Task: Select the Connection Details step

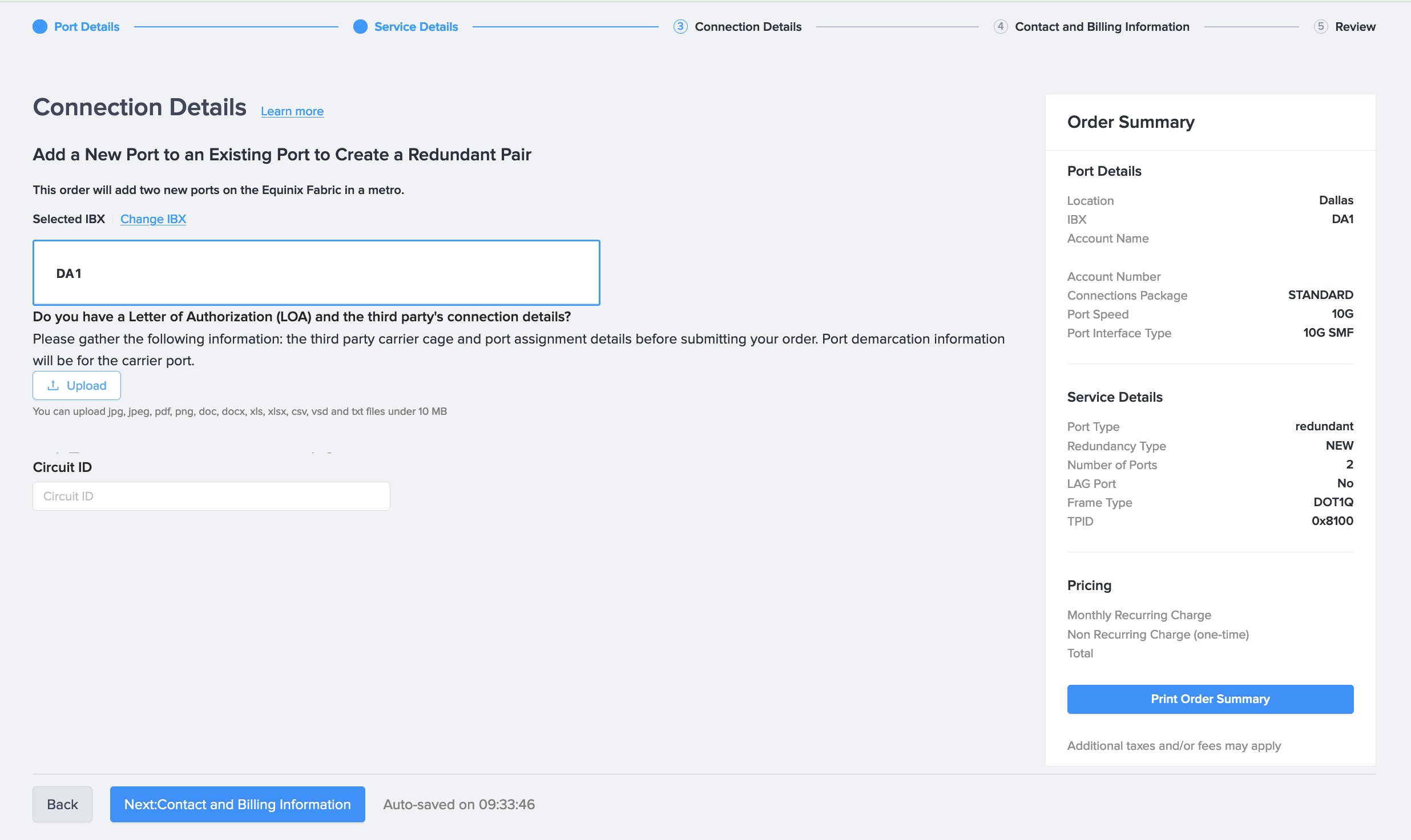Action: click(x=748, y=27)
